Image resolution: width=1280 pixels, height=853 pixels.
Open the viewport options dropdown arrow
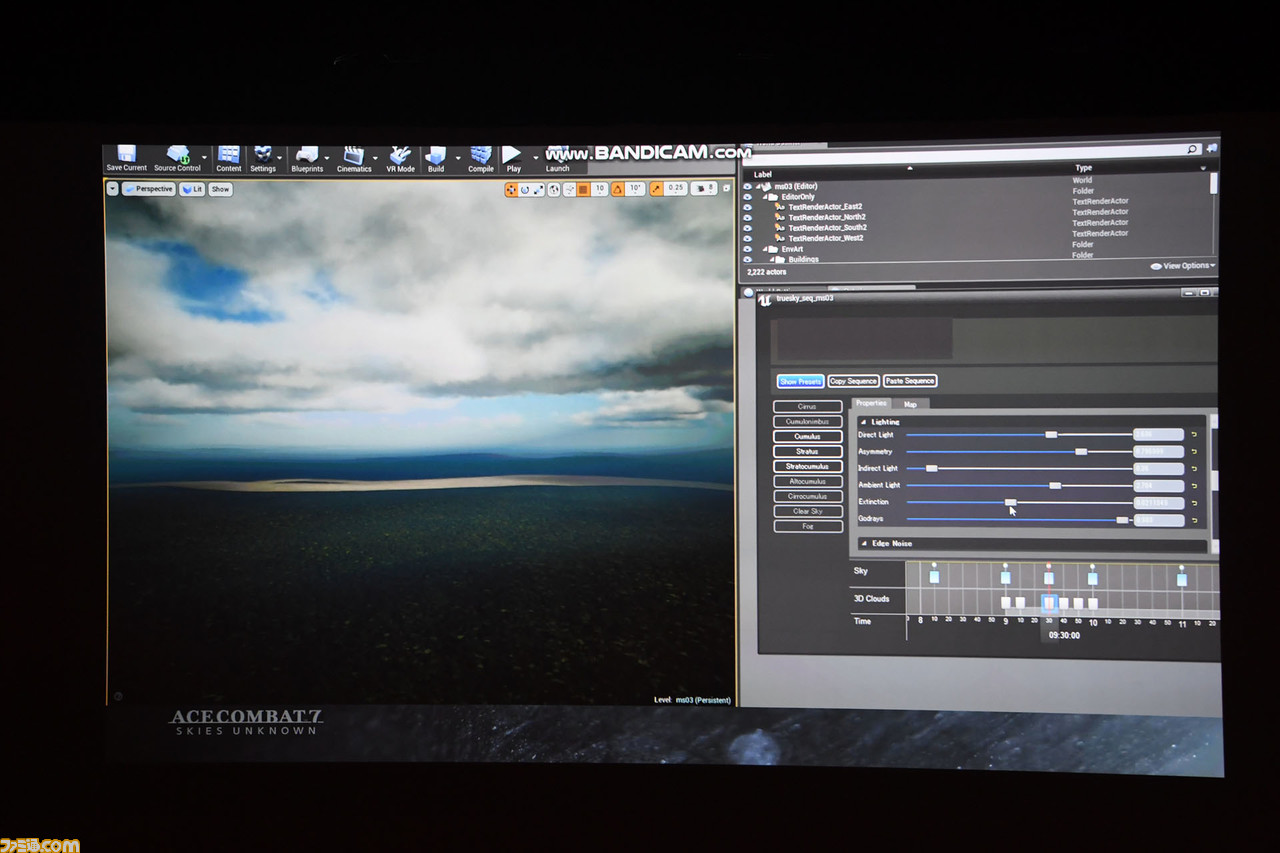[112, 188]
